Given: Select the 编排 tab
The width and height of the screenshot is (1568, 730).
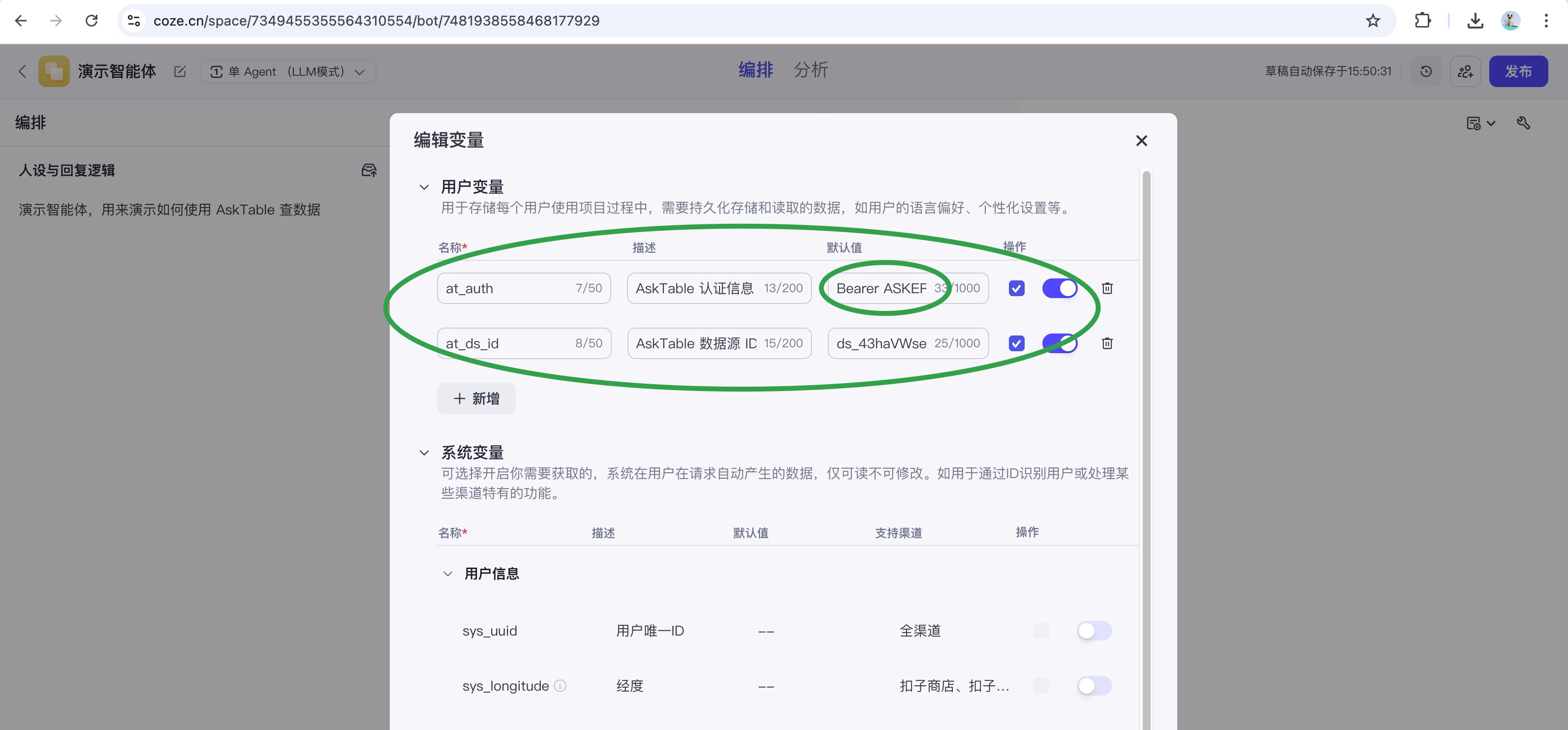Looking at the screenshot, I should tap(755, 70).
